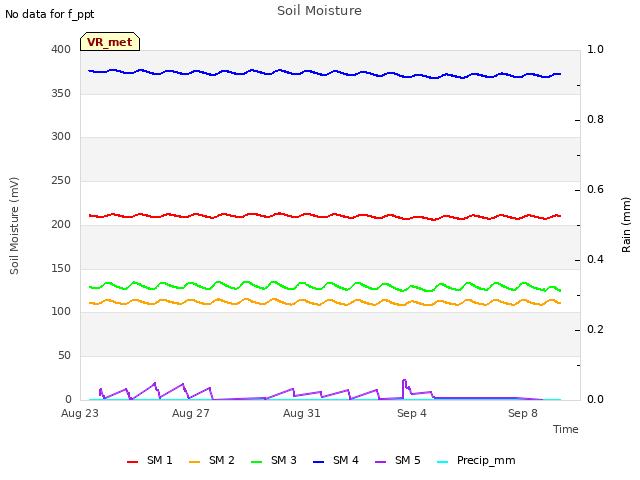The width and height of the screenshot is (640, 480).
Task: Toggle Precip_mm series in legend
Action: tap(476, 461)
